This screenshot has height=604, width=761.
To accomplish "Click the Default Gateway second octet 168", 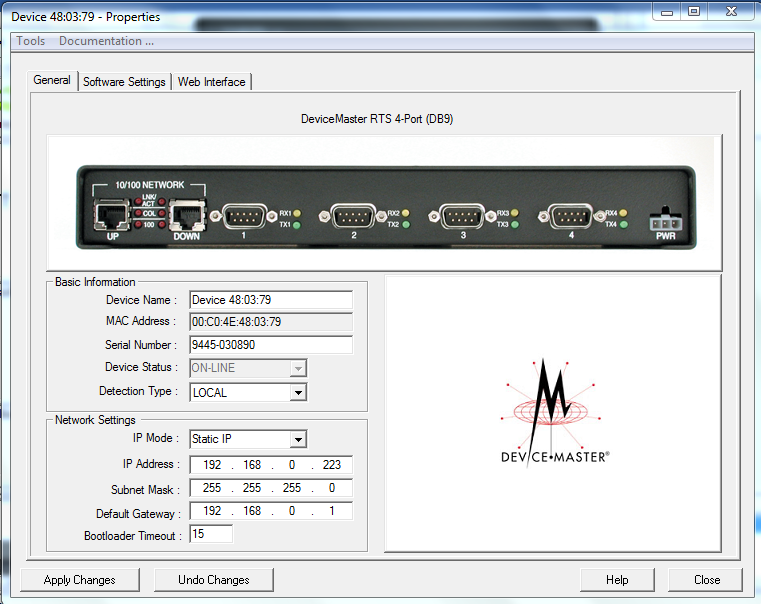I will point(252,511).
